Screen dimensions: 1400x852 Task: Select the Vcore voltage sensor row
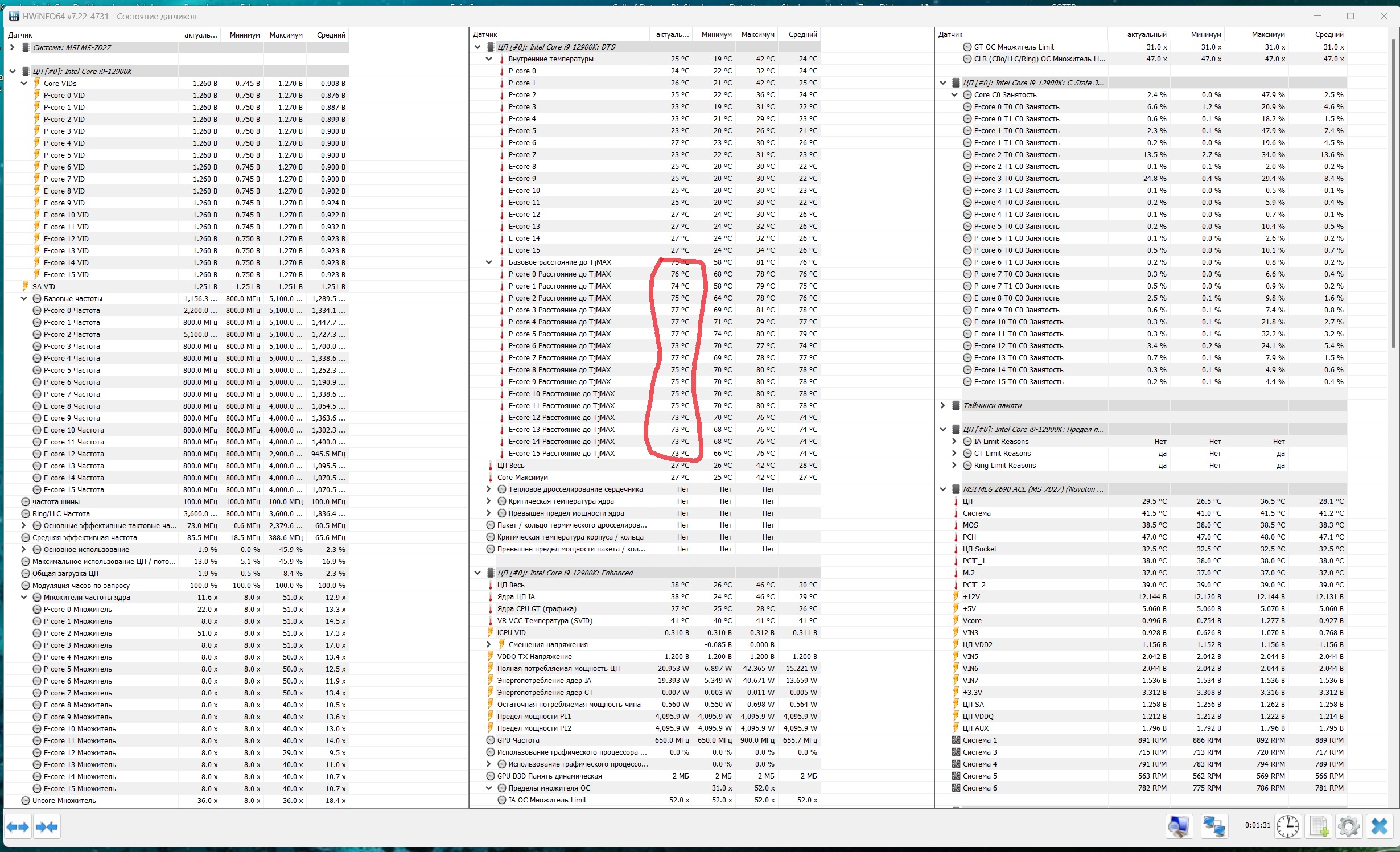tap(972, 621)
